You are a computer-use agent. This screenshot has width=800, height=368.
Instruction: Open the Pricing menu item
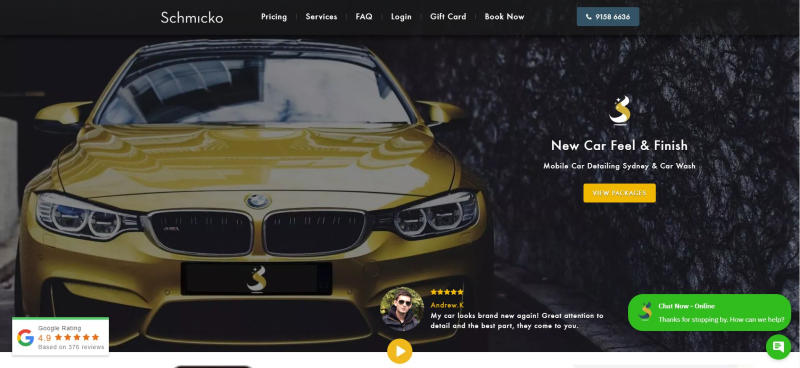274,17
